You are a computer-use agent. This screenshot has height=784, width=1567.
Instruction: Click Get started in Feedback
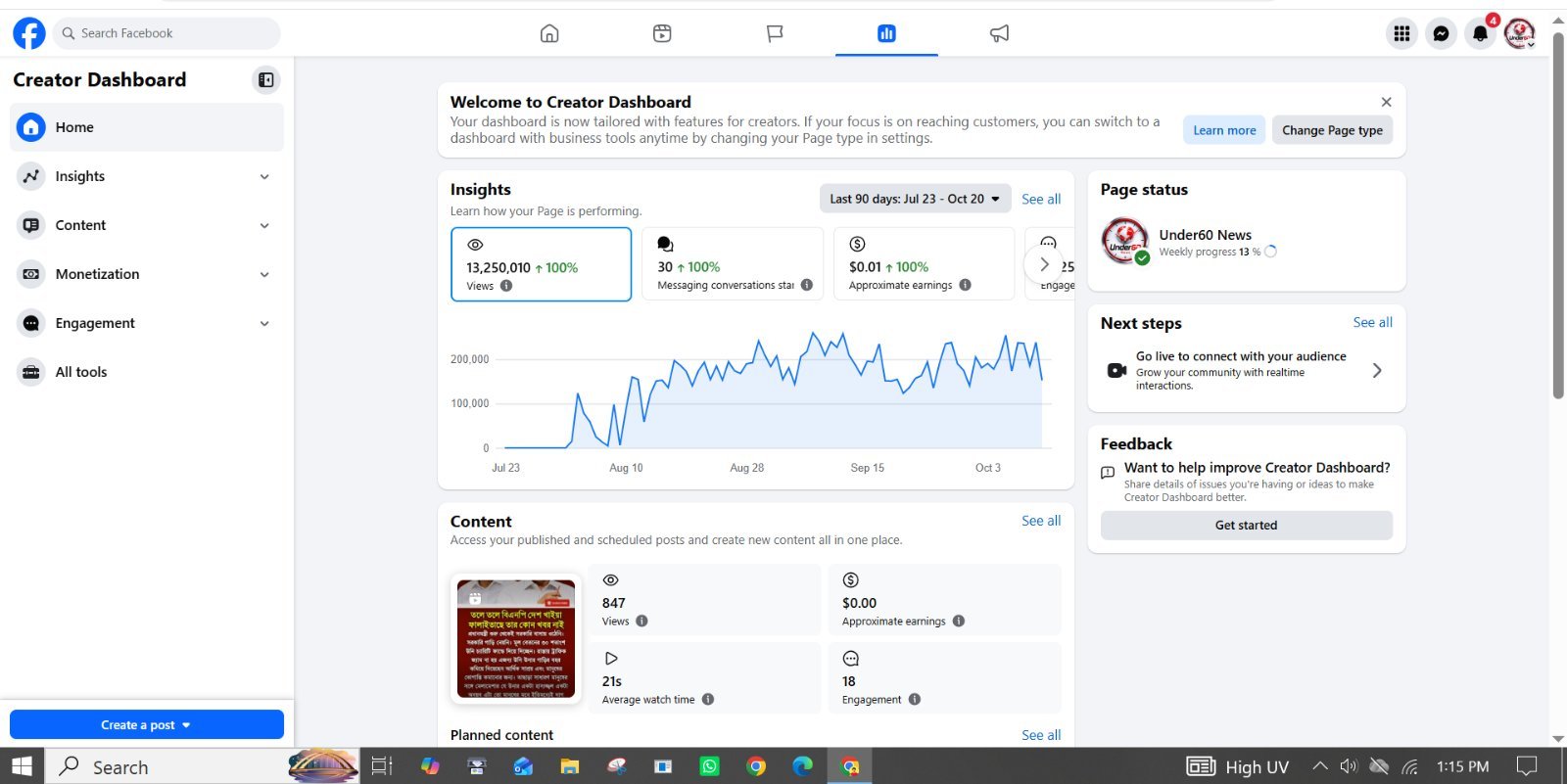(1246, 526)
